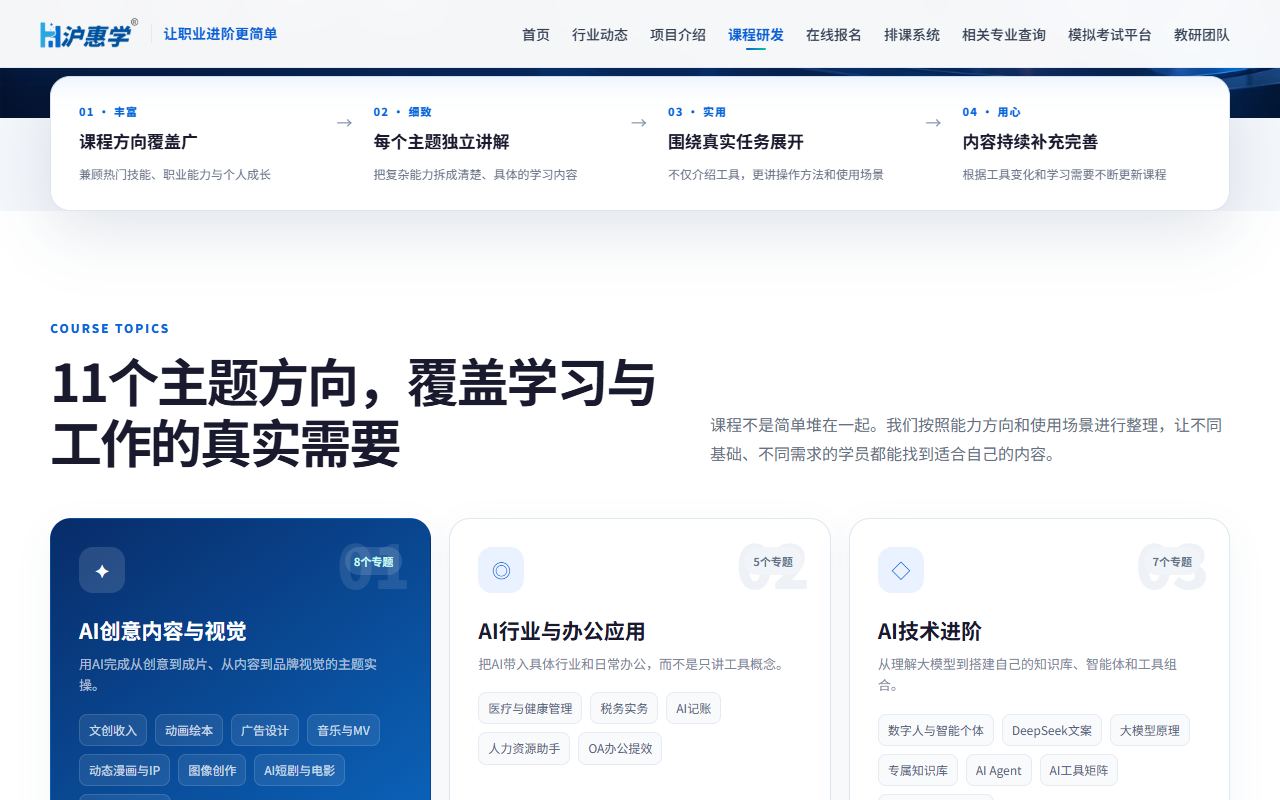Click the 文创收入 tag
1280x800 pixels.
click(x=113, y=730)
